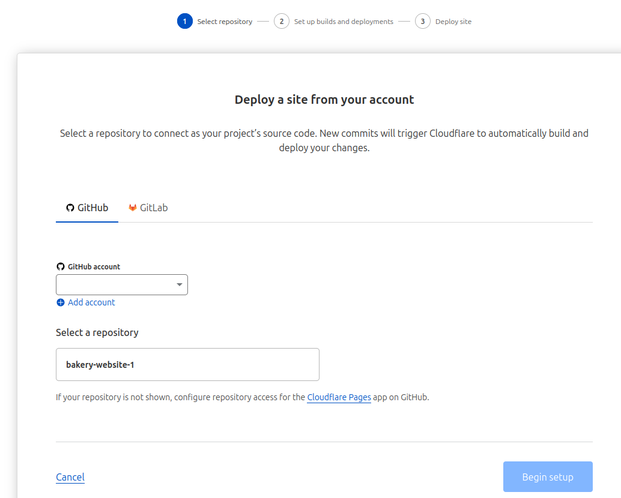Click the 'GitHub account' field label
This screenshot has width=621, height=498.
pos(94,267)
